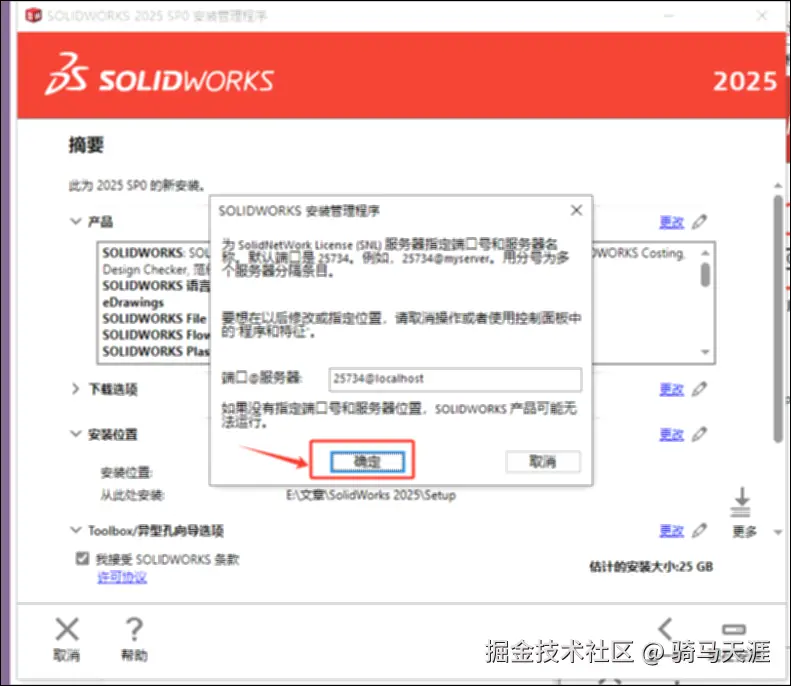791x686 pixels.
Task: Click the 摘要 heading
Action: (86, 145)
